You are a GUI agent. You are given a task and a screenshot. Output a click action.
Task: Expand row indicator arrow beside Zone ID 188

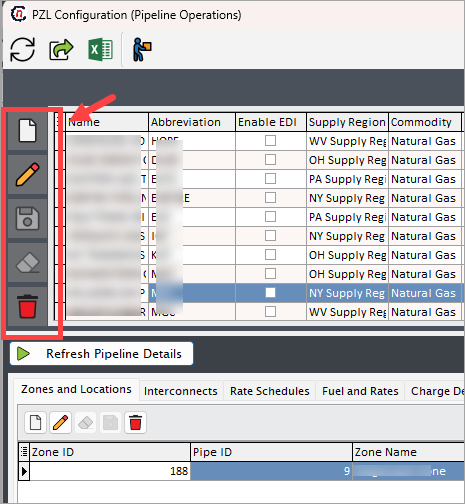(24, 471)
